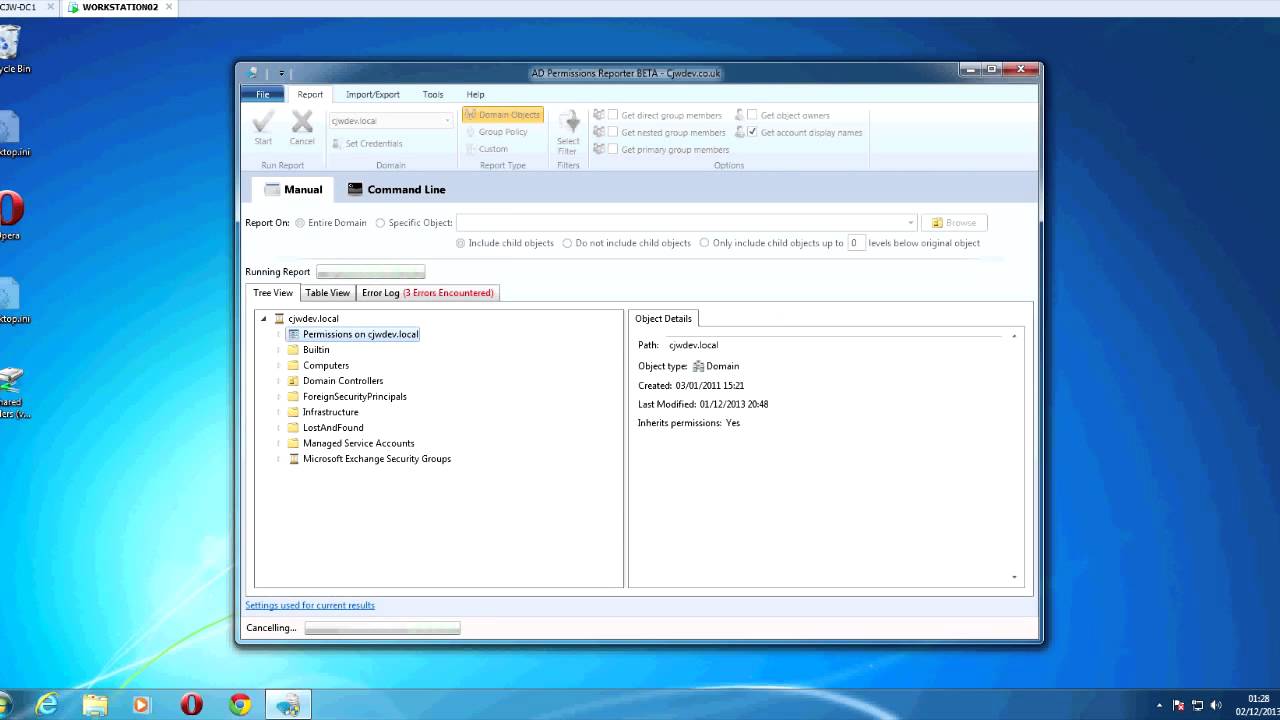Viewport: 1280px width, 720px height.
Task: Select the Entire Domain radio button
Action: point(300,223)
